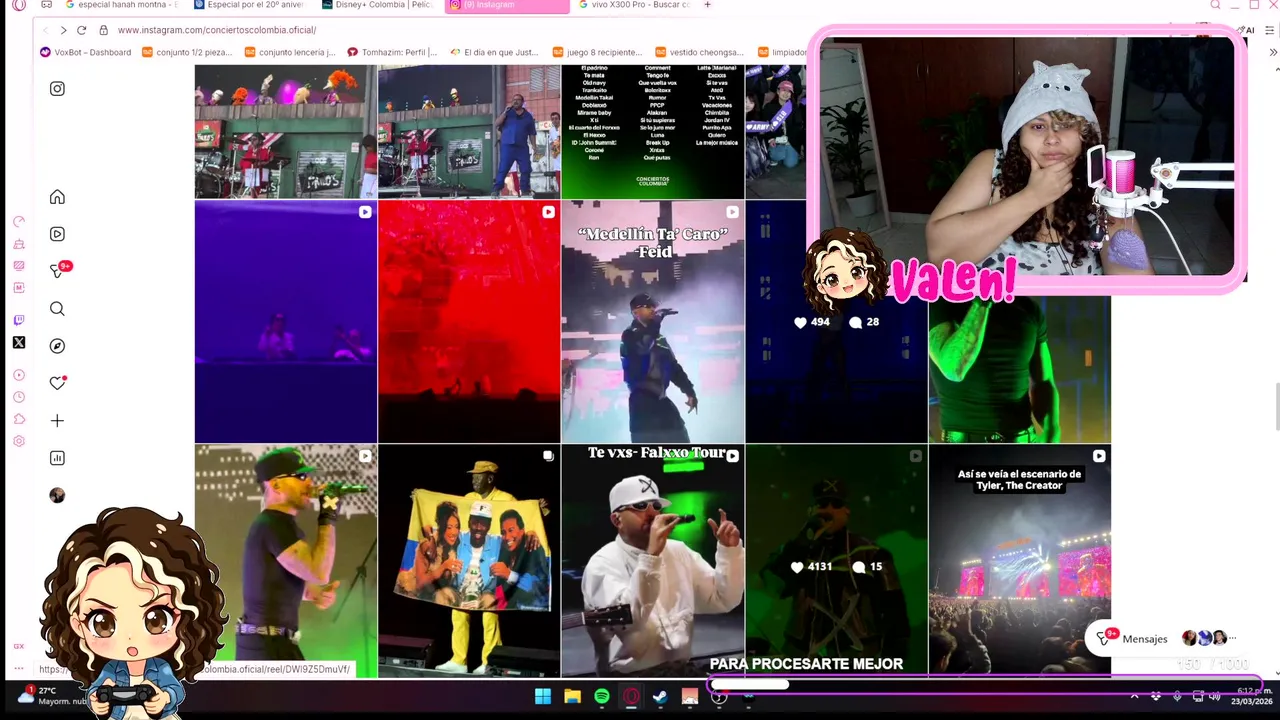
Task: Open the singer in green cap reel
Action: tap(286, 560)
